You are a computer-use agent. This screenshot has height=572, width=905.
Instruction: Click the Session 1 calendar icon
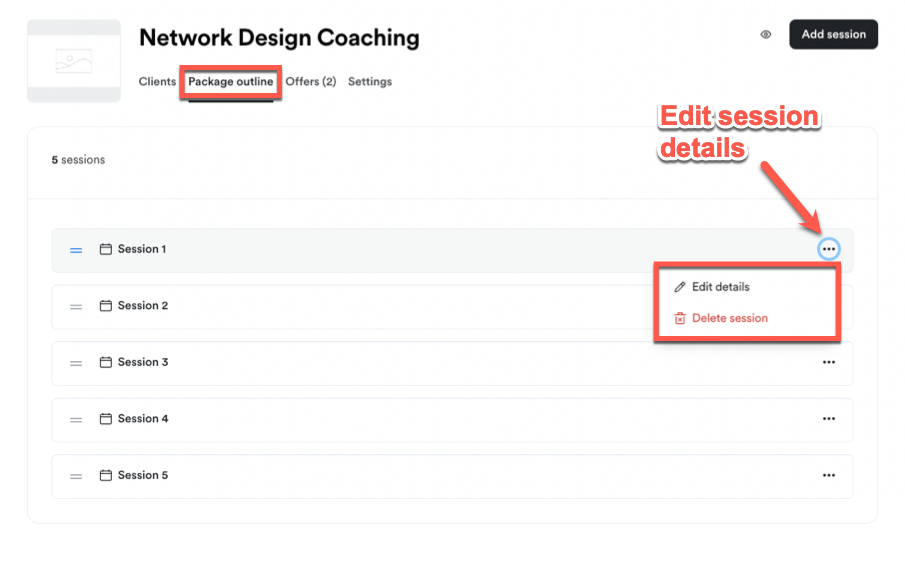[106, 250]
